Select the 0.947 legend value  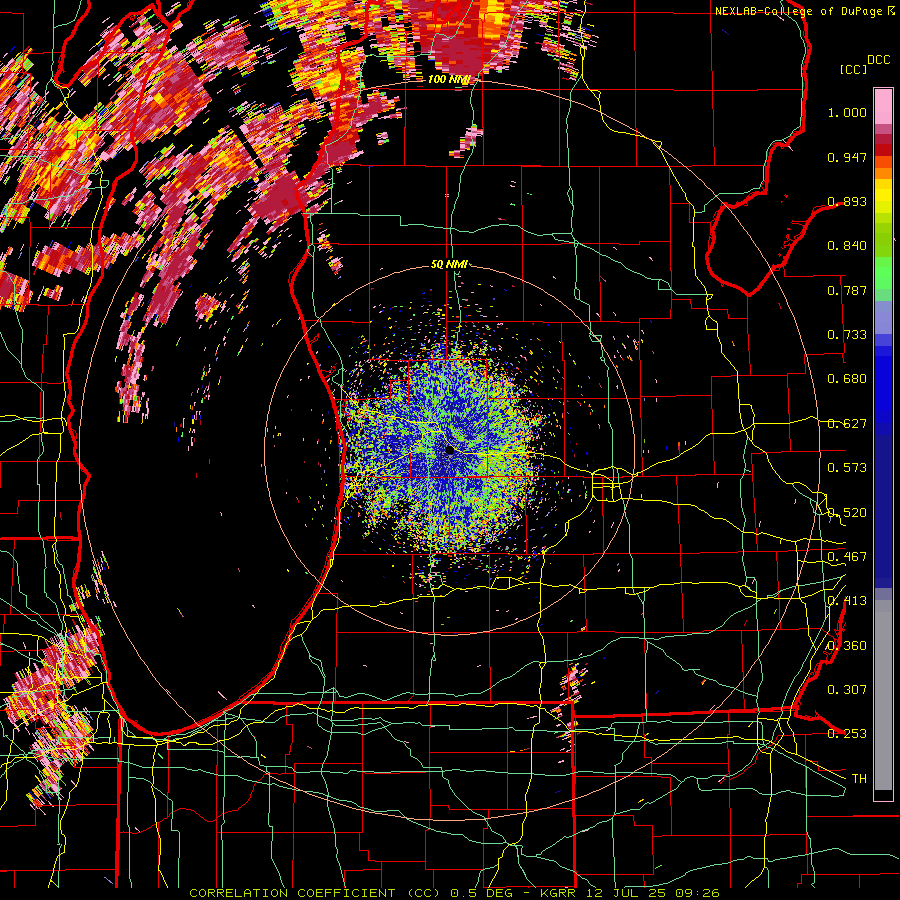pyautogui.click(x=847, y=157)
